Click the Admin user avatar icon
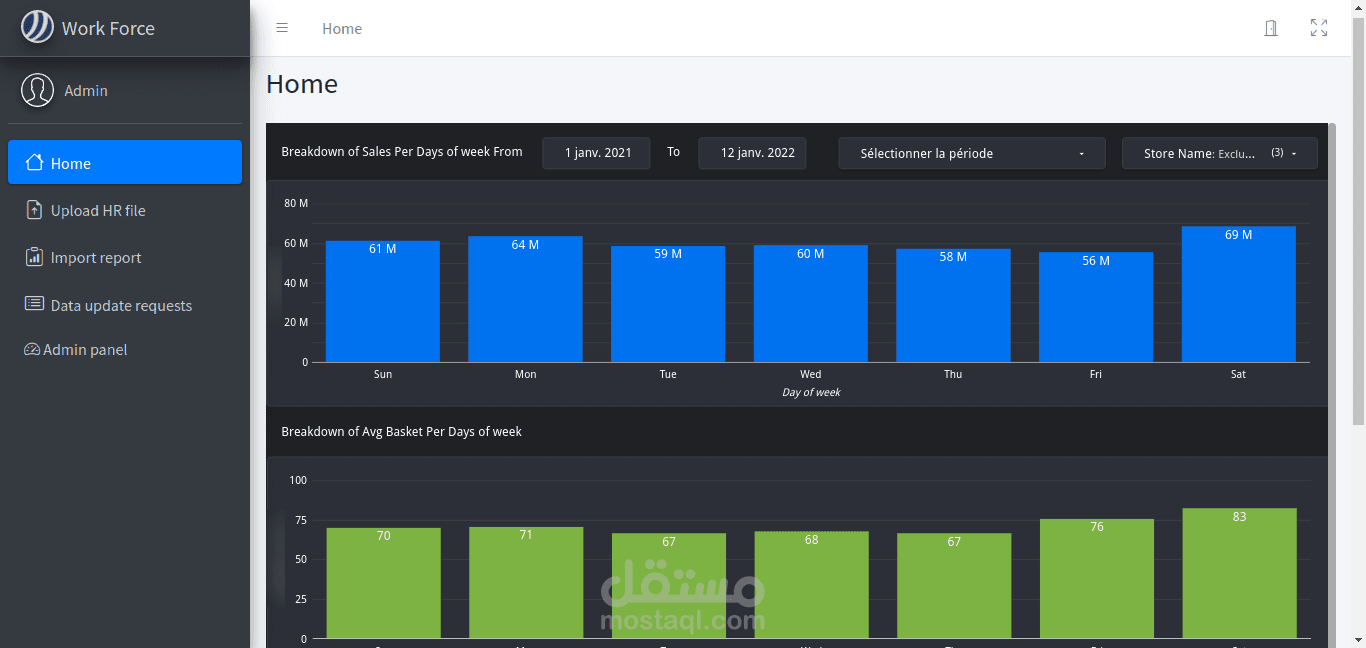This screenshot has height=648, width=1366. point(37,90)
